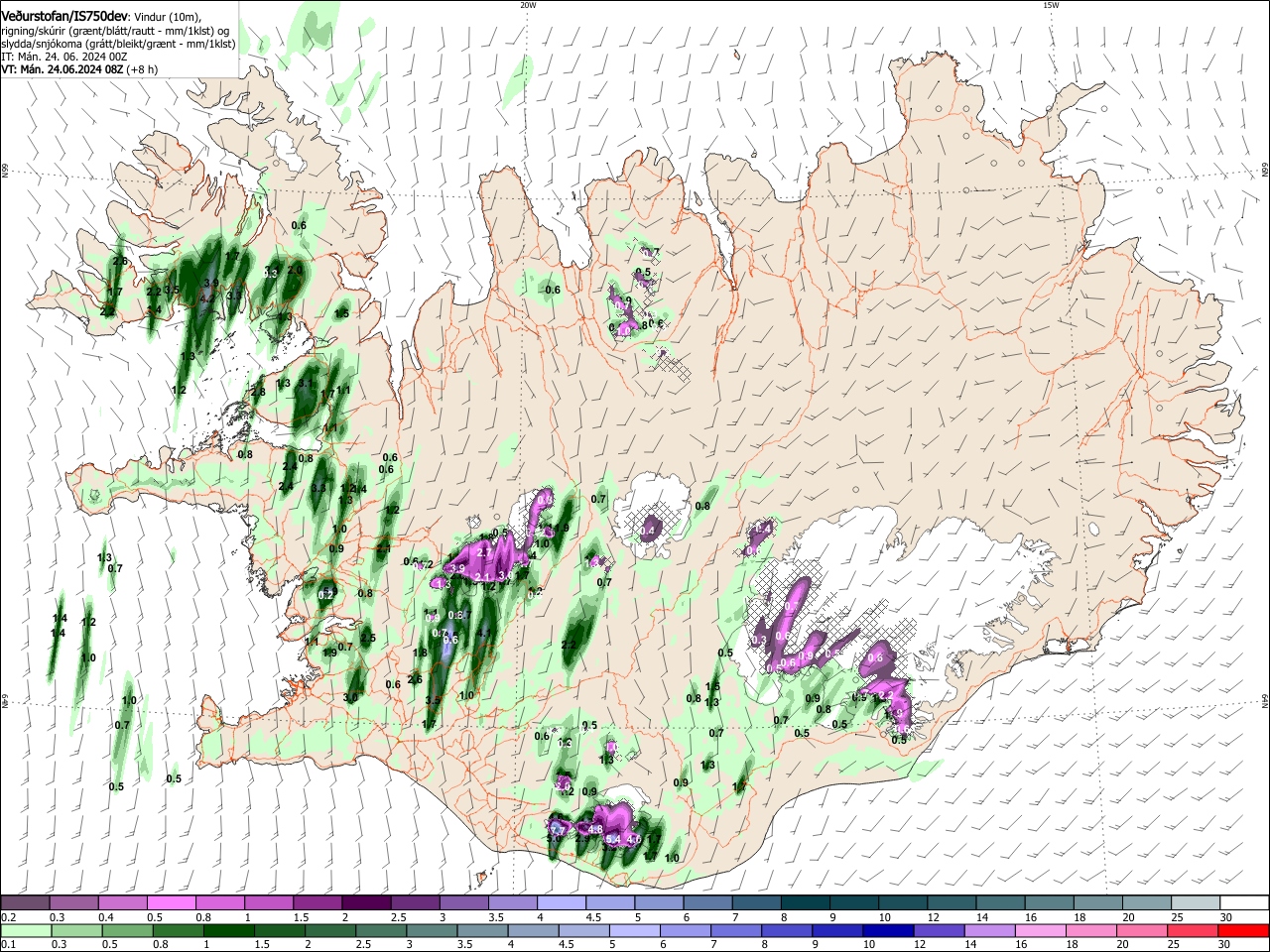Image resolution: width=1270 pixels, height=952 pixels.
Task: Click the '30' label in upper legend
Action: 1226,917
